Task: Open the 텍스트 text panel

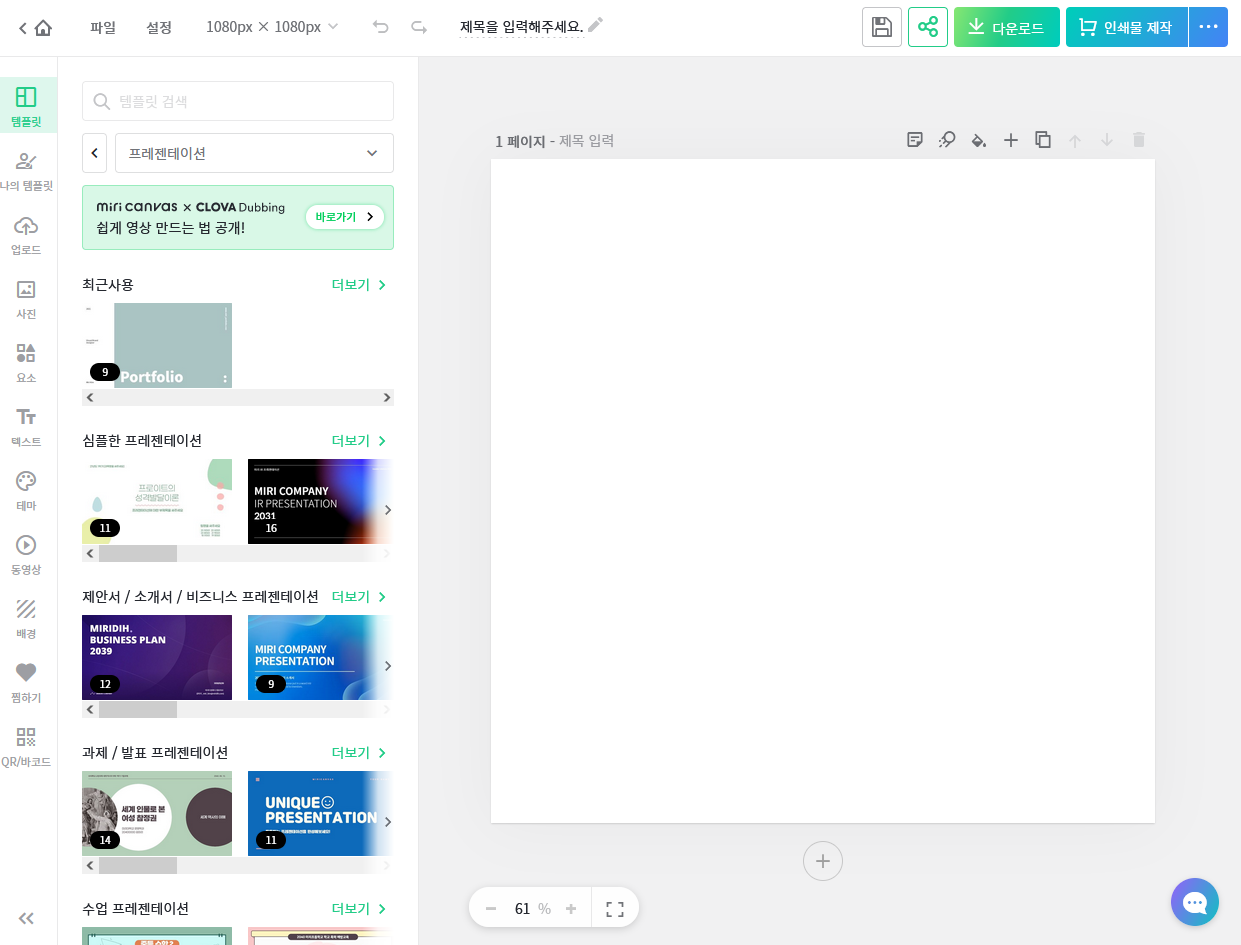Action: pyautogui.click(x=27, y=425)
